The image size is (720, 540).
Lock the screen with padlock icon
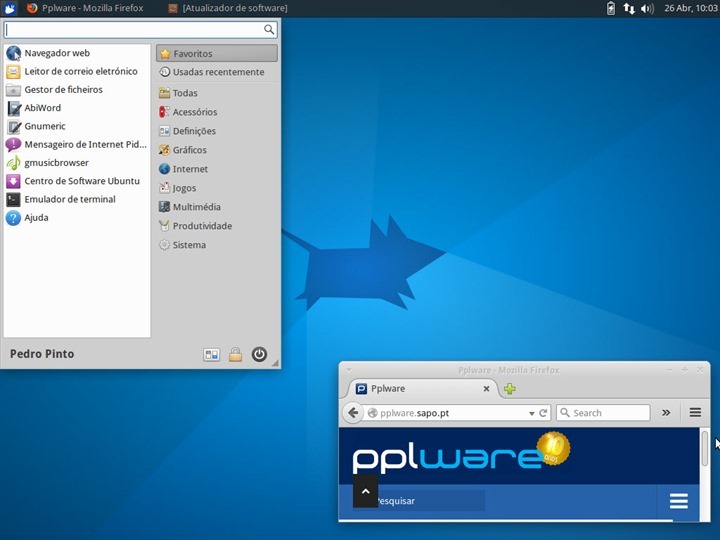tap(236, 354)
